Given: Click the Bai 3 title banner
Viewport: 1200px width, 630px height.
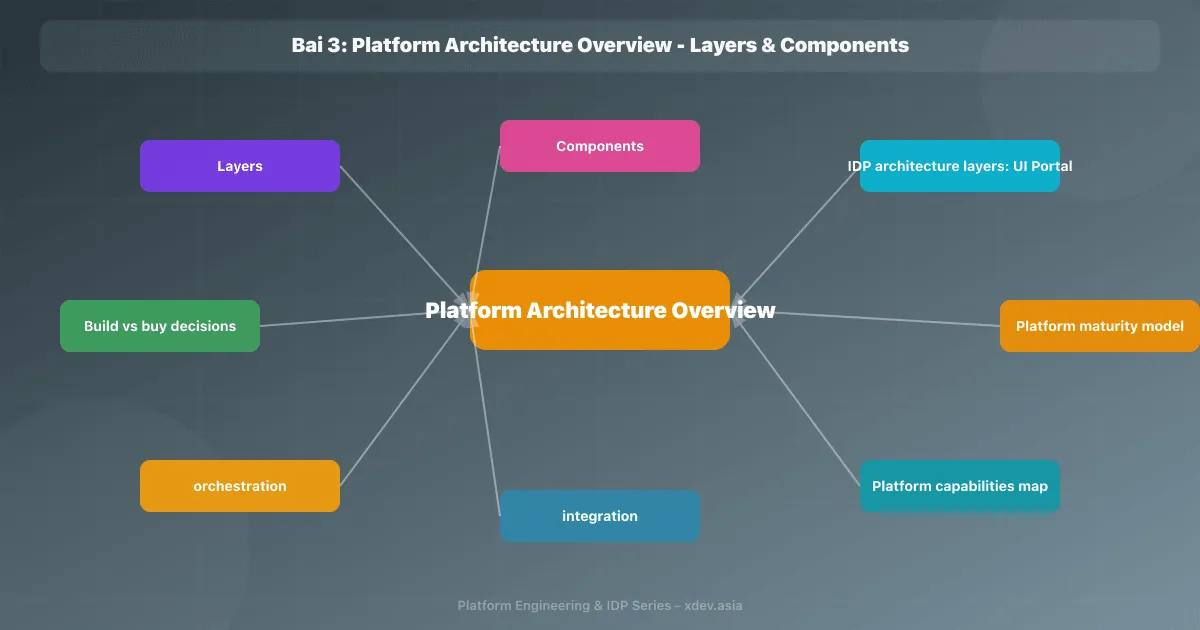Looking at the screenshot, I should point(600,45).
